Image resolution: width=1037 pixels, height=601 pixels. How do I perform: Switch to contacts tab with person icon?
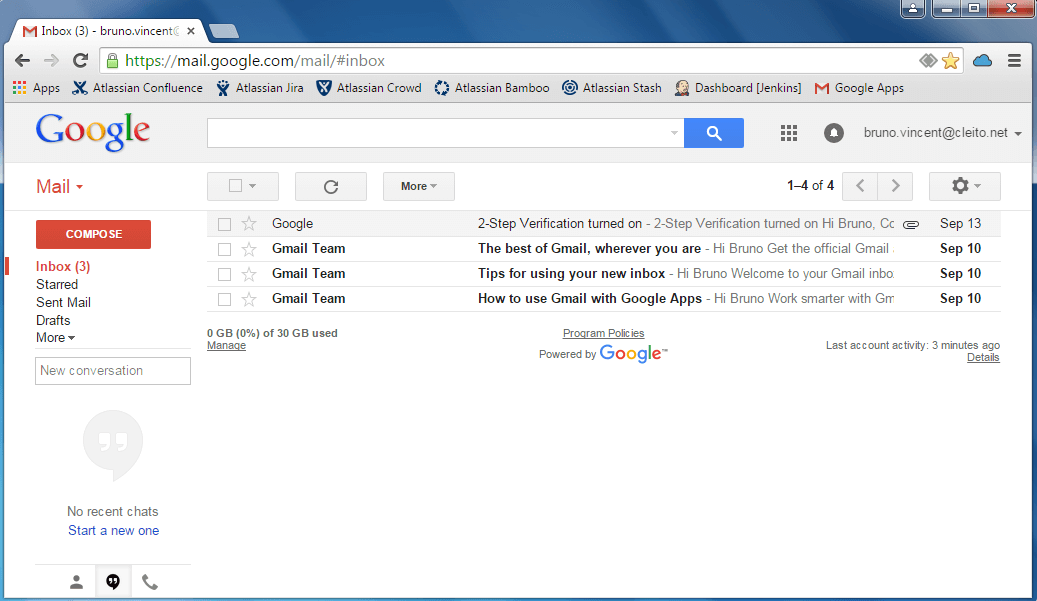tap(77, 582)
